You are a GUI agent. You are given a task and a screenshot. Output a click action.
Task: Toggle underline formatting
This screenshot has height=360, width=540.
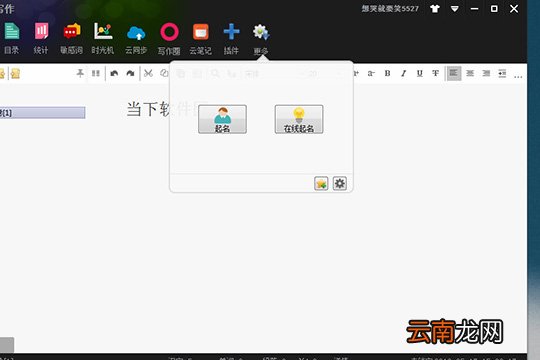point(419,73)
